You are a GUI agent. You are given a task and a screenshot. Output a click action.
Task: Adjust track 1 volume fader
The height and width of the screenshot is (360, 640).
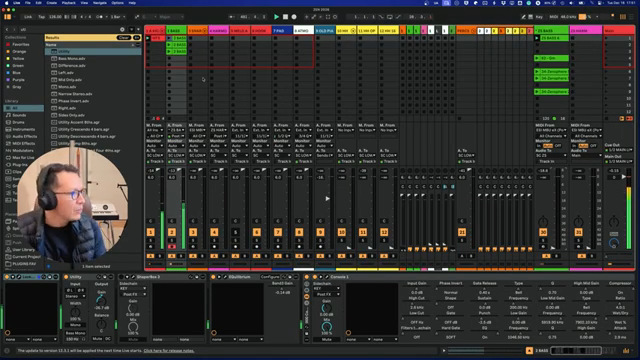click(x=158, y=171)
